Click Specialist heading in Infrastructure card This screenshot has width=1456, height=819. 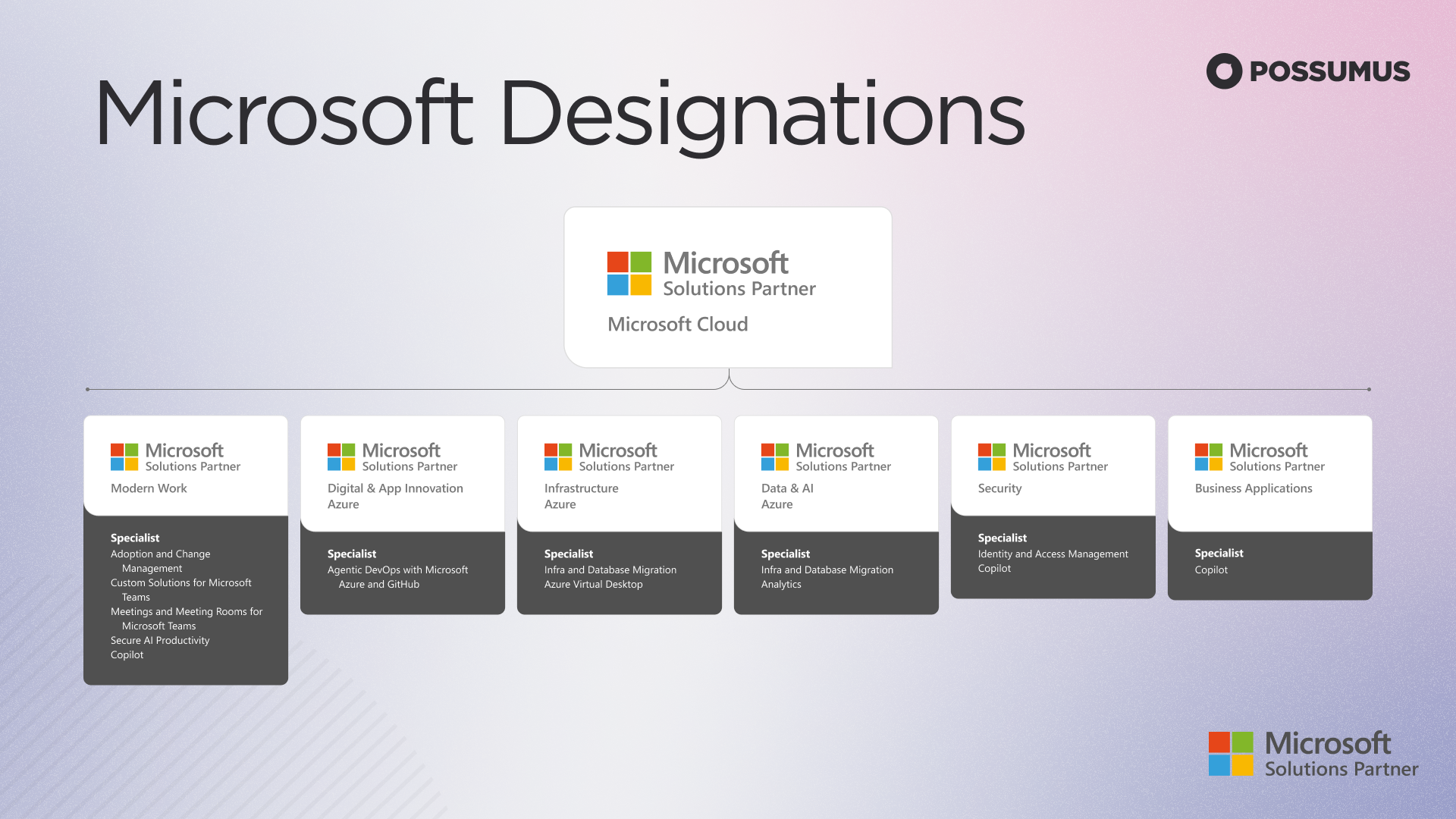pyautogui.click(x=568, y=554)
